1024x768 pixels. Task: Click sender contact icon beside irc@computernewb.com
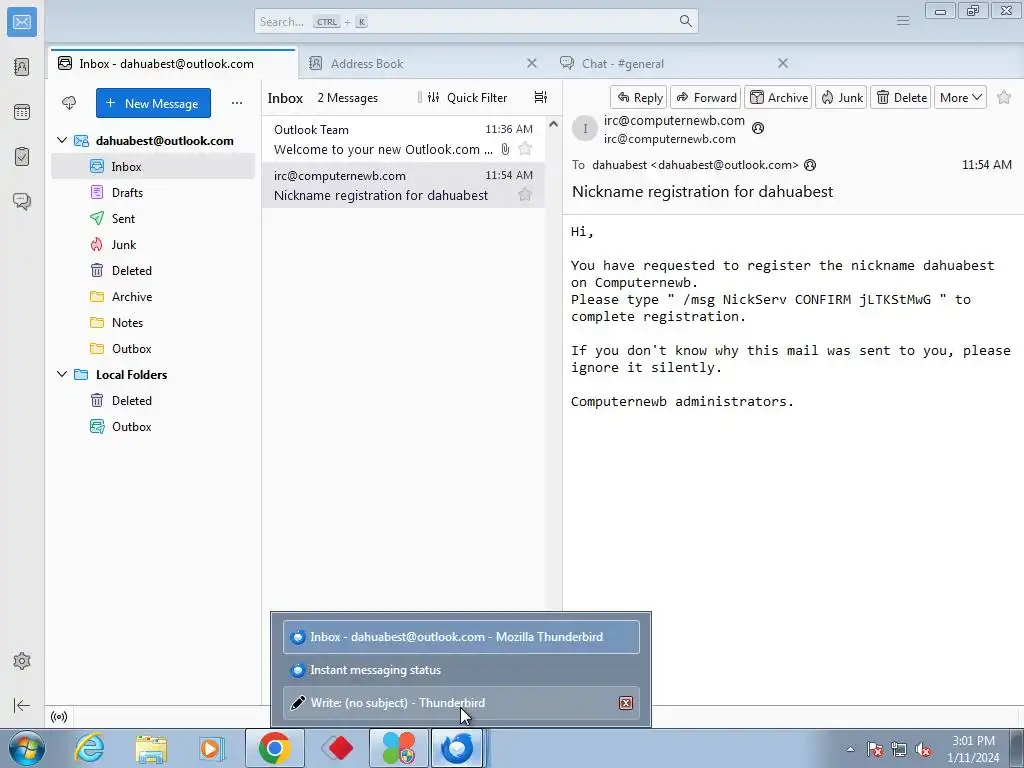758,128
